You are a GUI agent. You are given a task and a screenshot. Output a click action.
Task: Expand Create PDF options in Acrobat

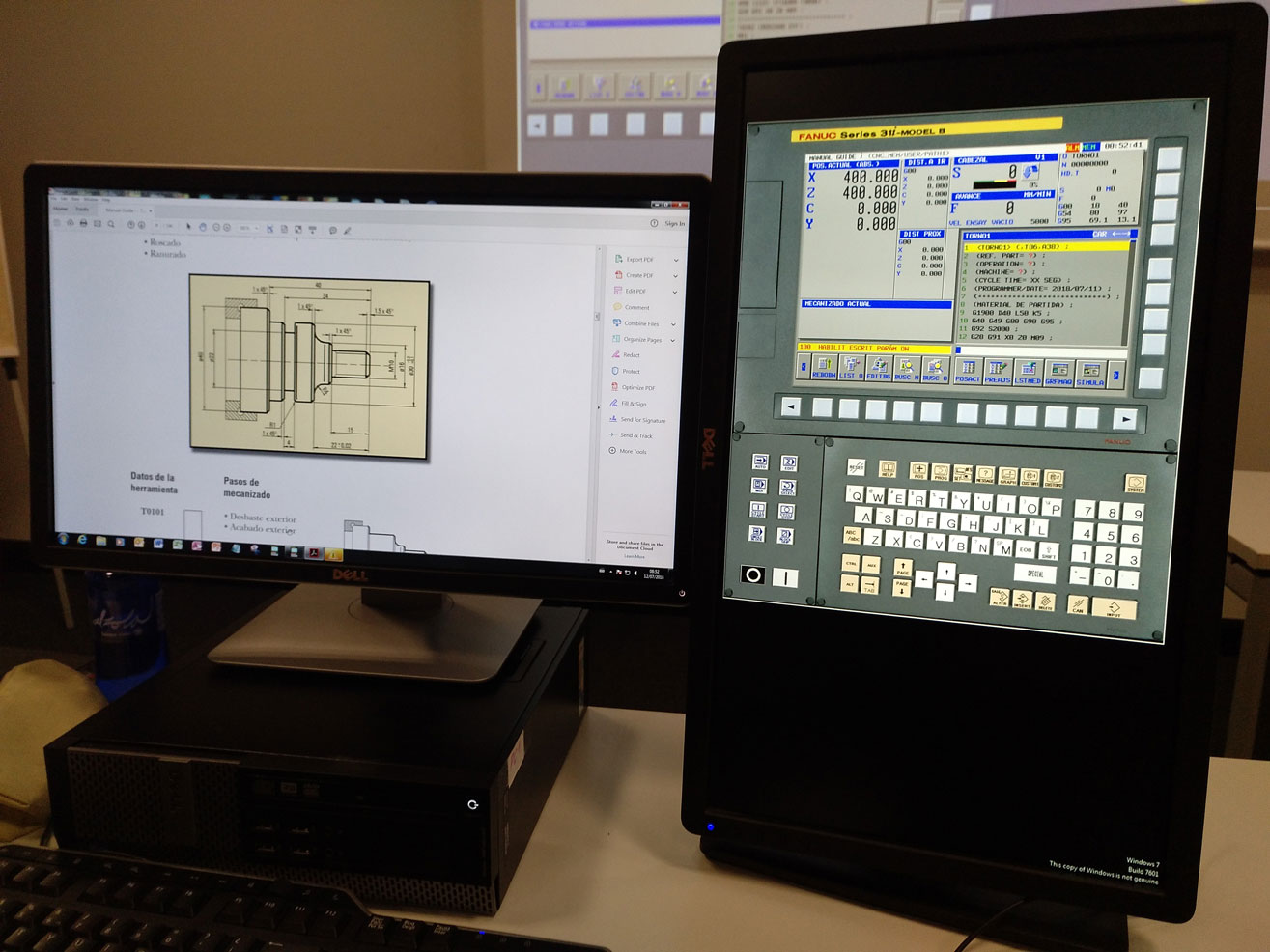tap(676, 275)
